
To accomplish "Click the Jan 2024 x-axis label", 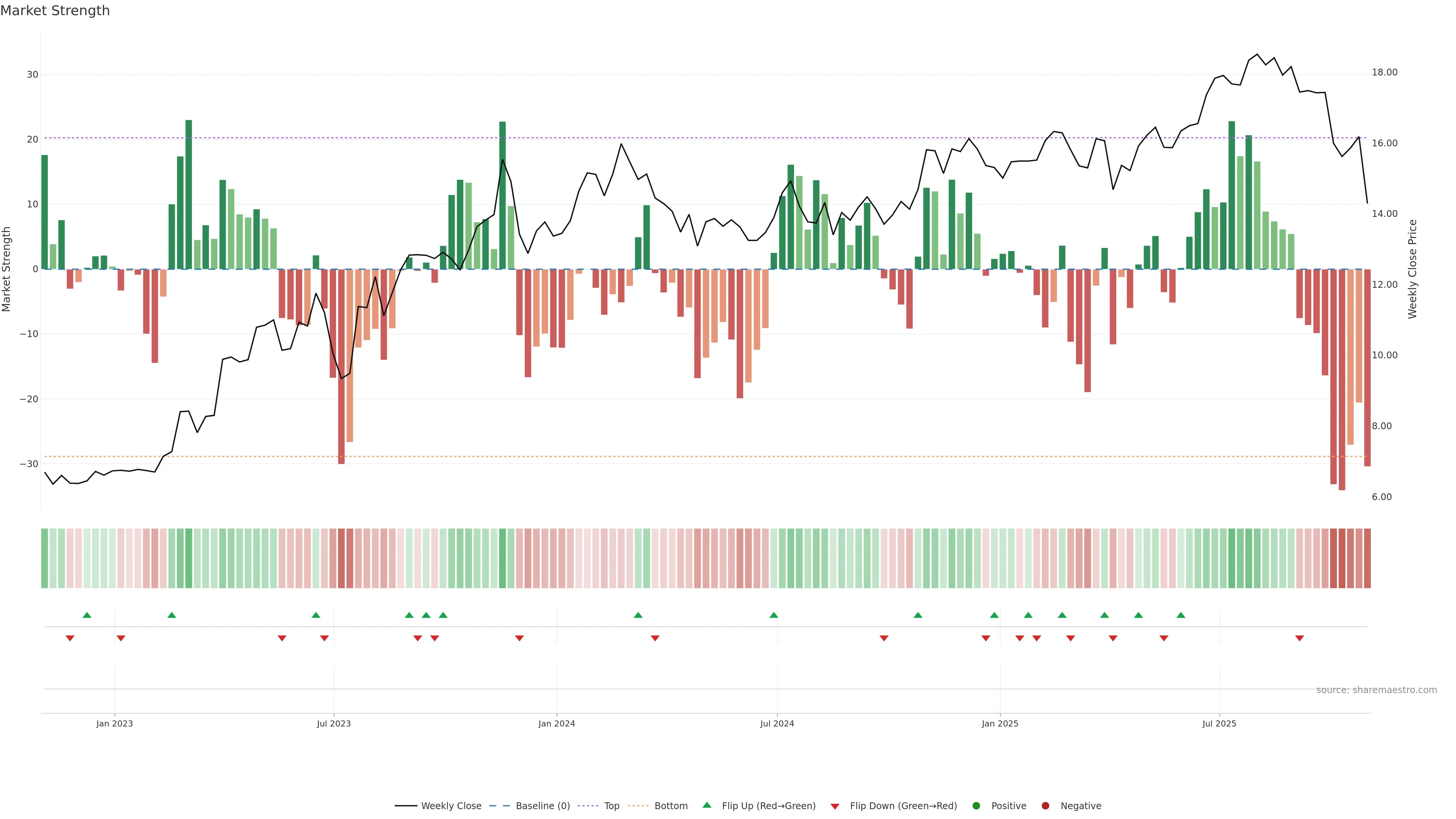I will pos(556,723).
